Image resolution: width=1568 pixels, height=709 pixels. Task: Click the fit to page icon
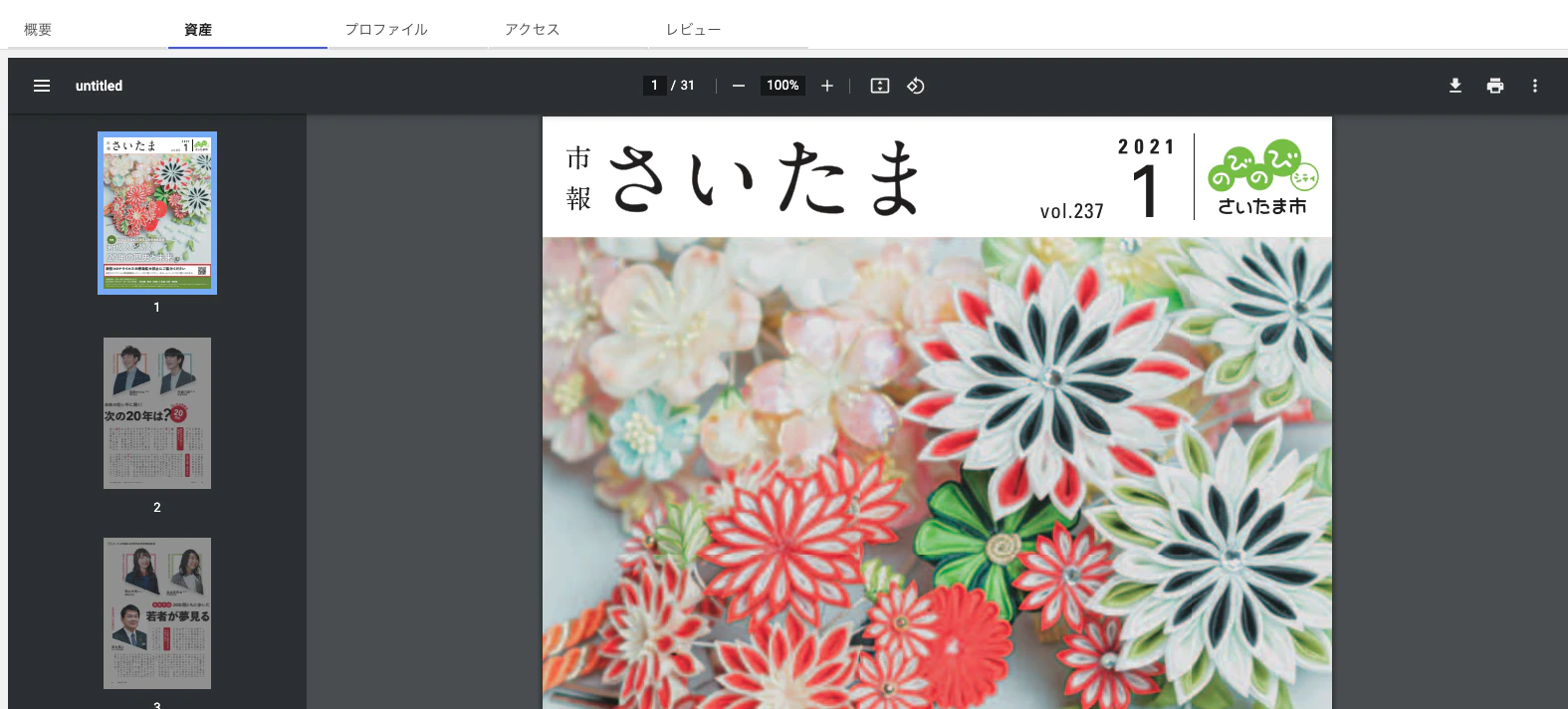(x=880, y=86)
